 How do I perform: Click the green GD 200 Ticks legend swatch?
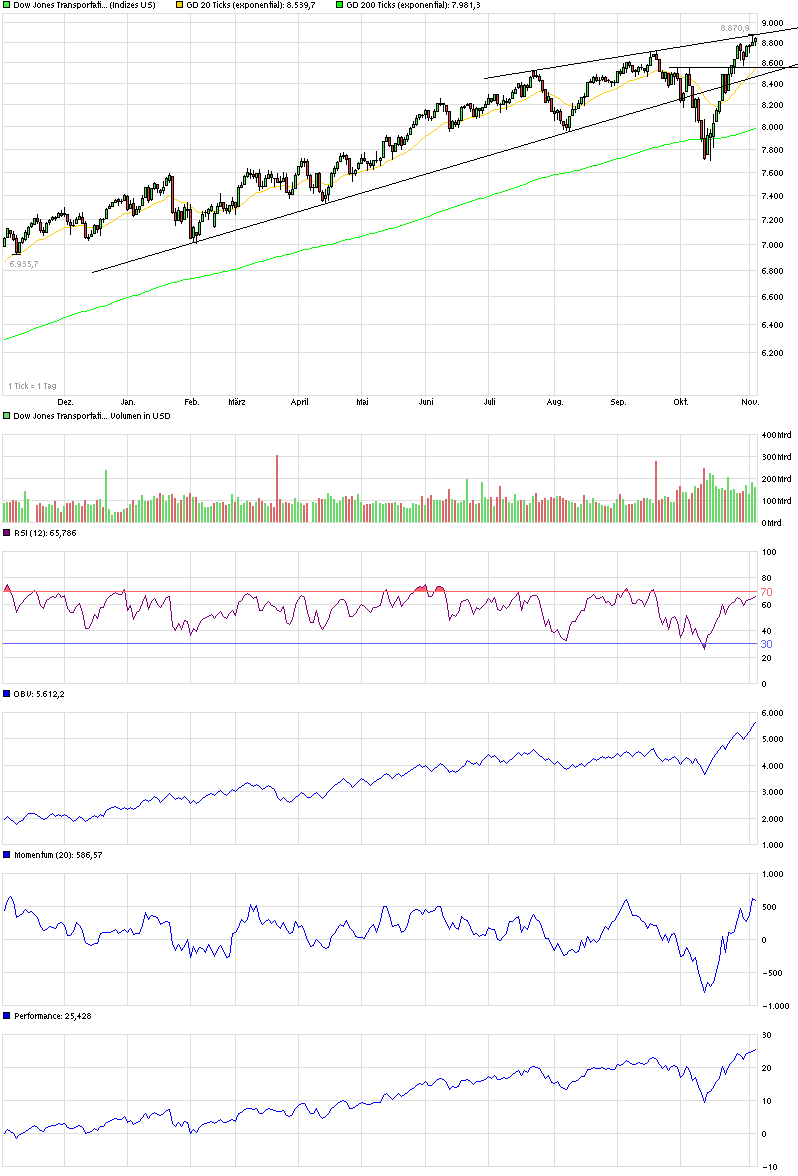[x=340, y=5]
